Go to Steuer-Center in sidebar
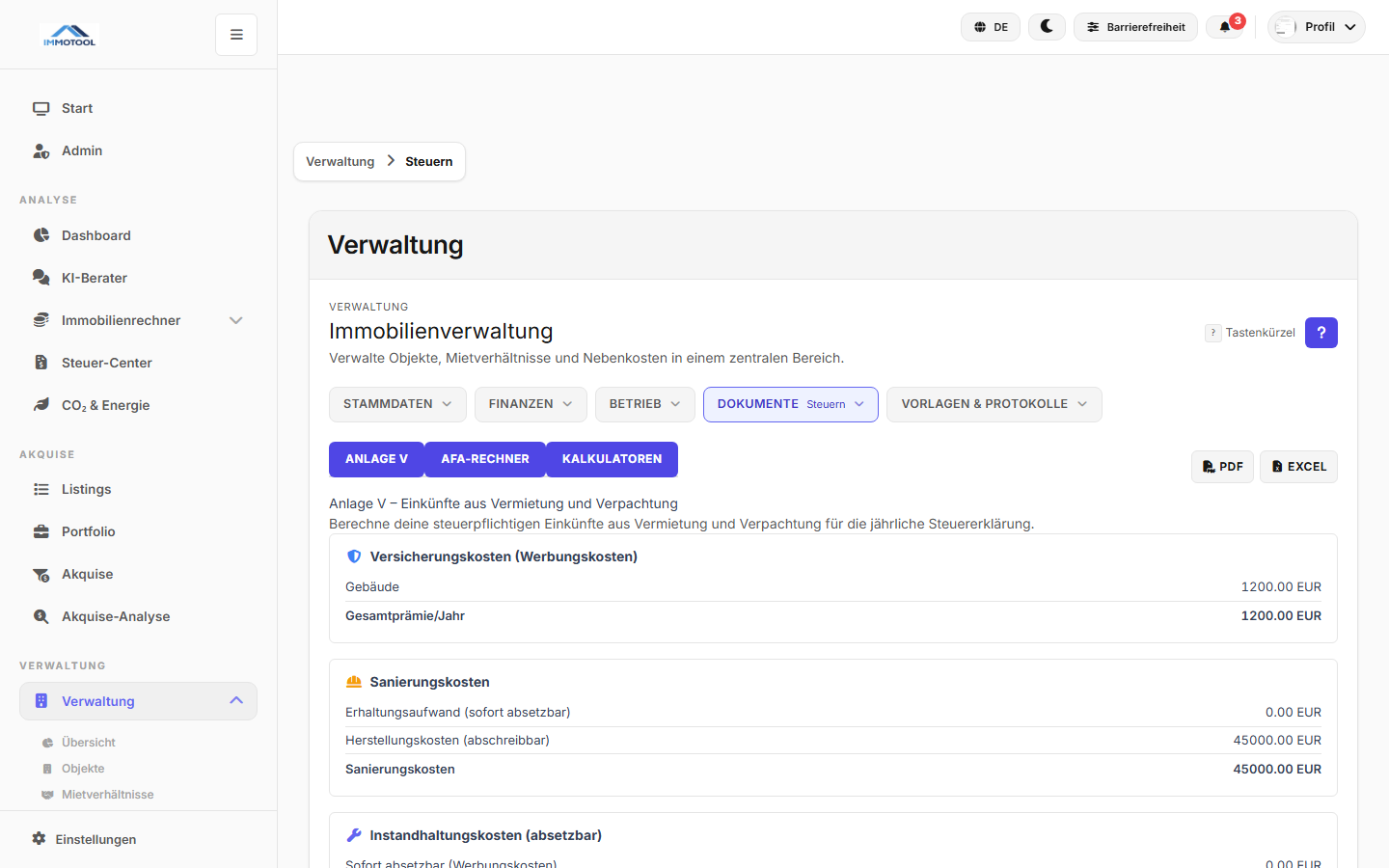The image size is (1389, 868). (106, 363)
